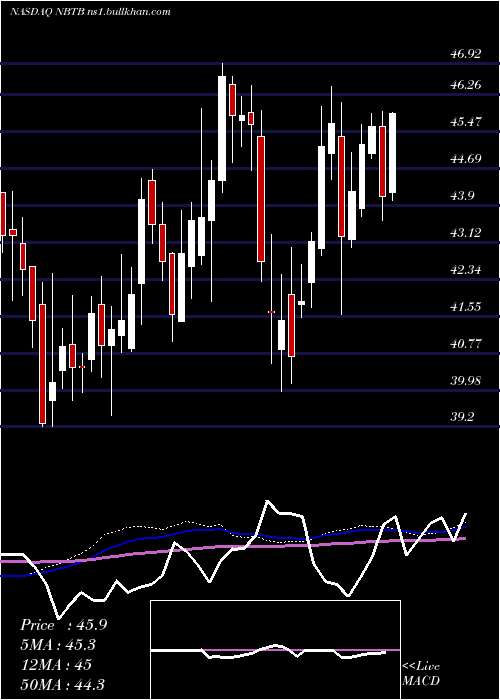The width and height of the screenshot is (500, 700).
Task: Click the 45.47 price axis label
Action: point(466,121)
